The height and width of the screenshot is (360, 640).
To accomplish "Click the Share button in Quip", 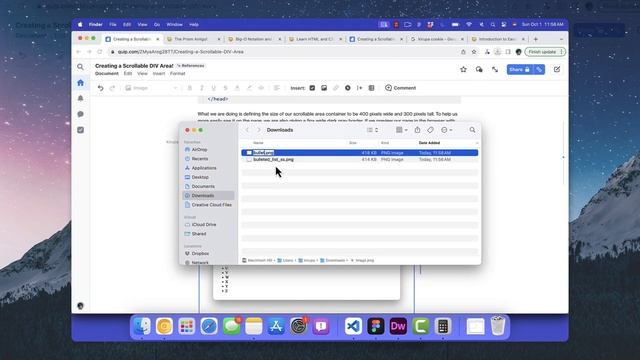I will (520, 69).
